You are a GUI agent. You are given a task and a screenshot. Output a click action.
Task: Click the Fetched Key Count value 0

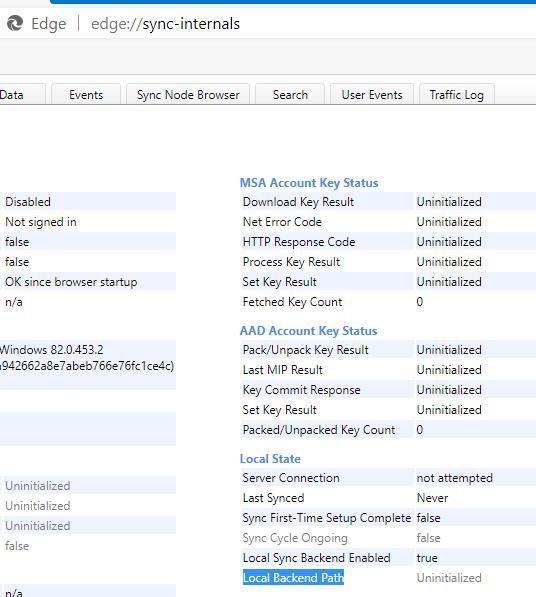pyautogui.click(x=420, y=302)
